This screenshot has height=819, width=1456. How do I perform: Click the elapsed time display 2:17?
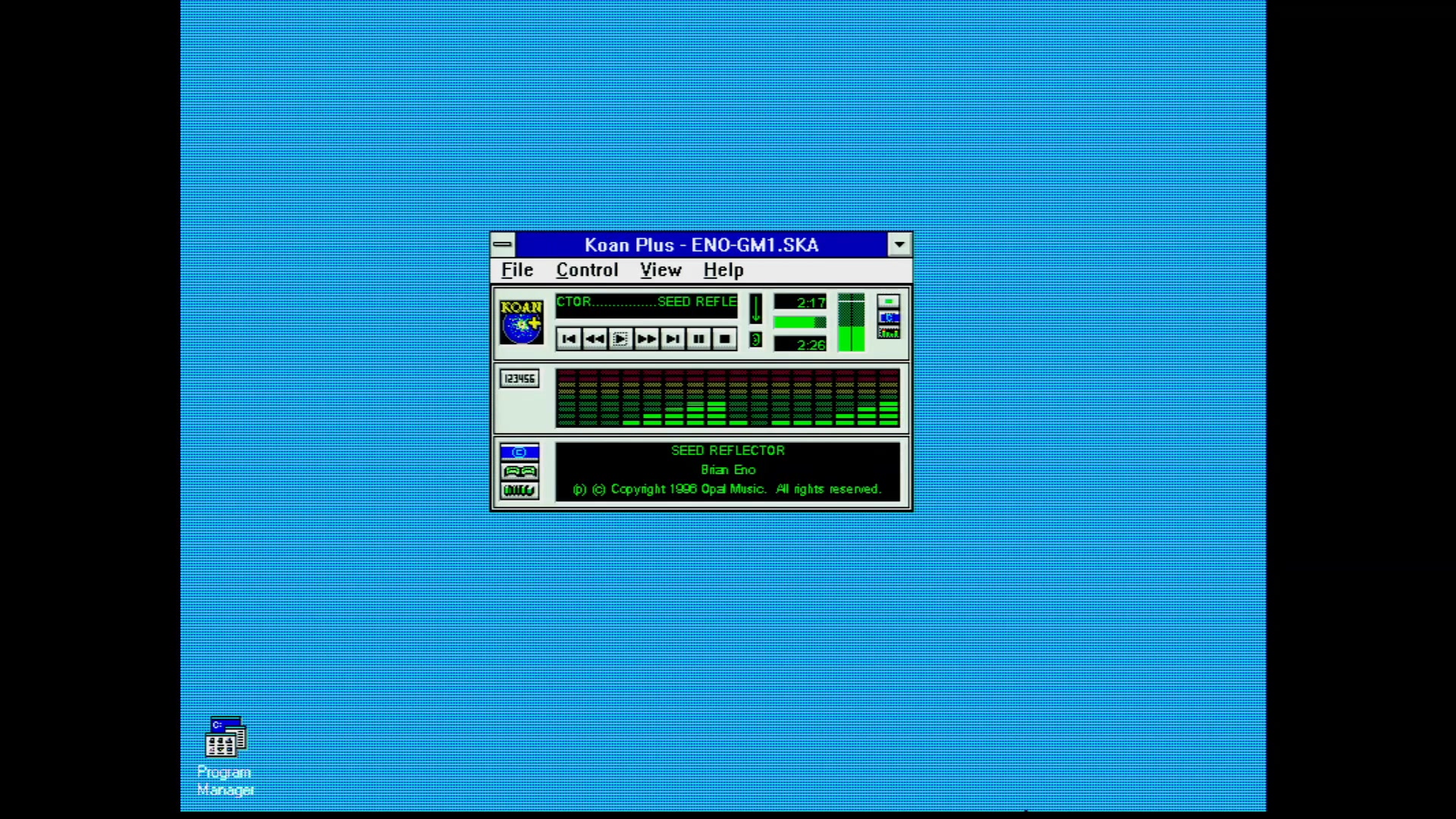tap(800, 303)
